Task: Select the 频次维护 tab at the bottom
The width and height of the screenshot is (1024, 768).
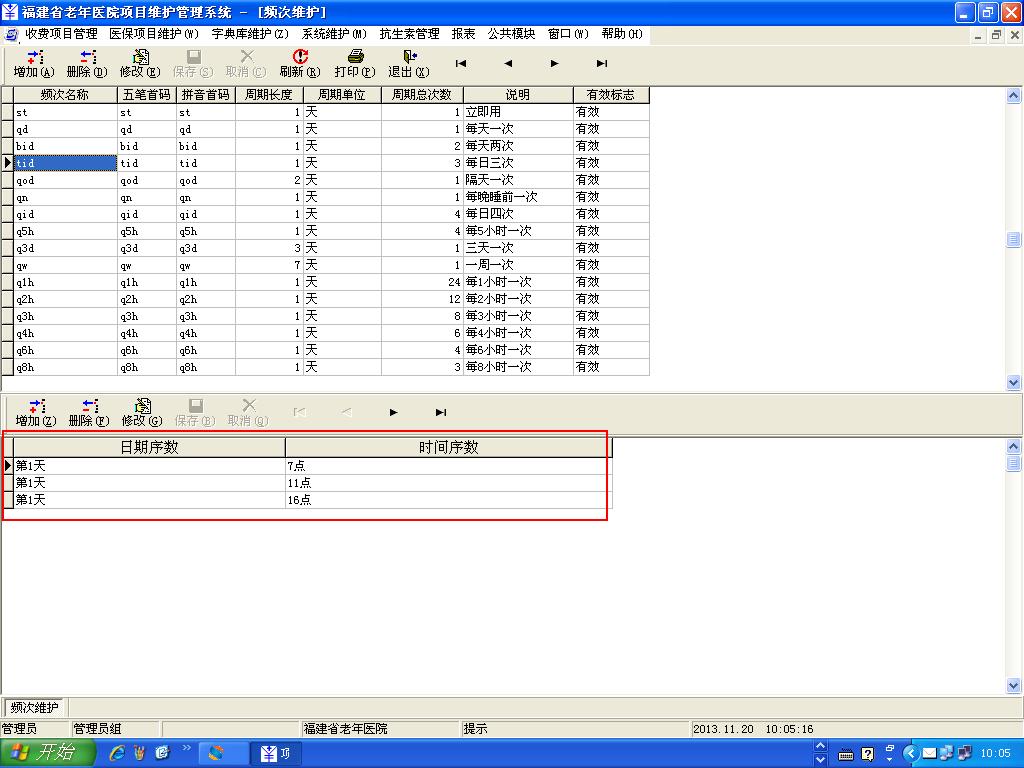Action: 35,707
